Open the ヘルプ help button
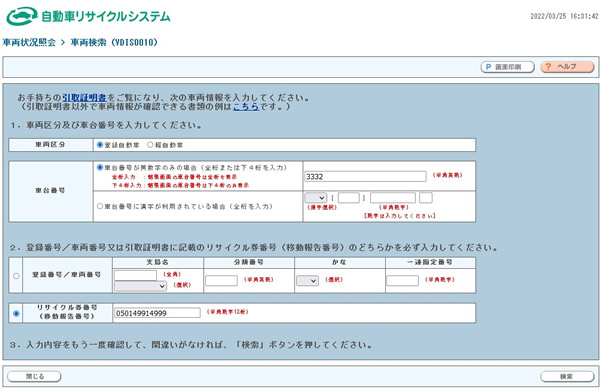The image size is (600, 392). point(567,67)
